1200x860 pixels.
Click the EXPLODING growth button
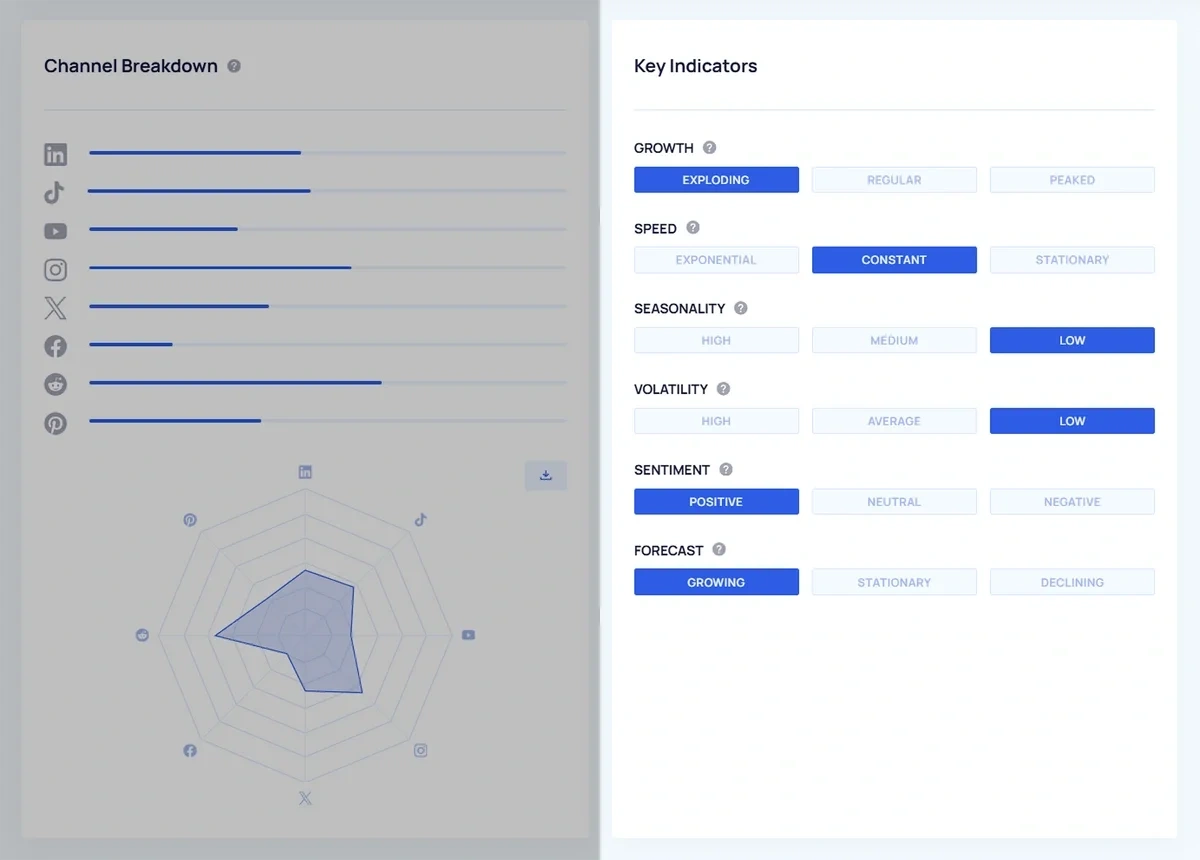pos(716,179)
